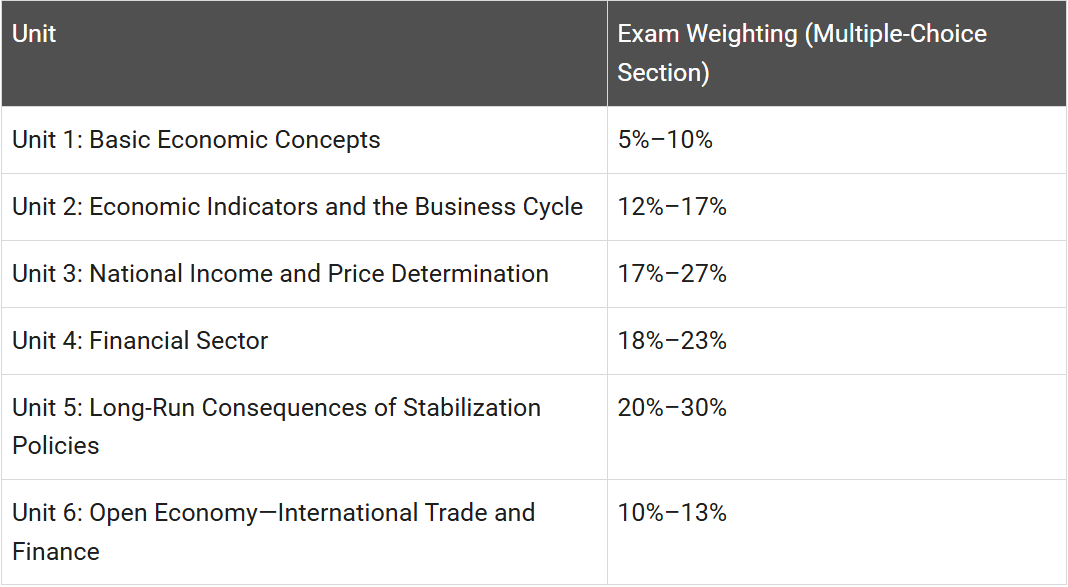Image resolution: width=1068 pixels, height=587 pixels.
Task: Select the 18%–23% weighting cell
Action: [x=836, y=340]
